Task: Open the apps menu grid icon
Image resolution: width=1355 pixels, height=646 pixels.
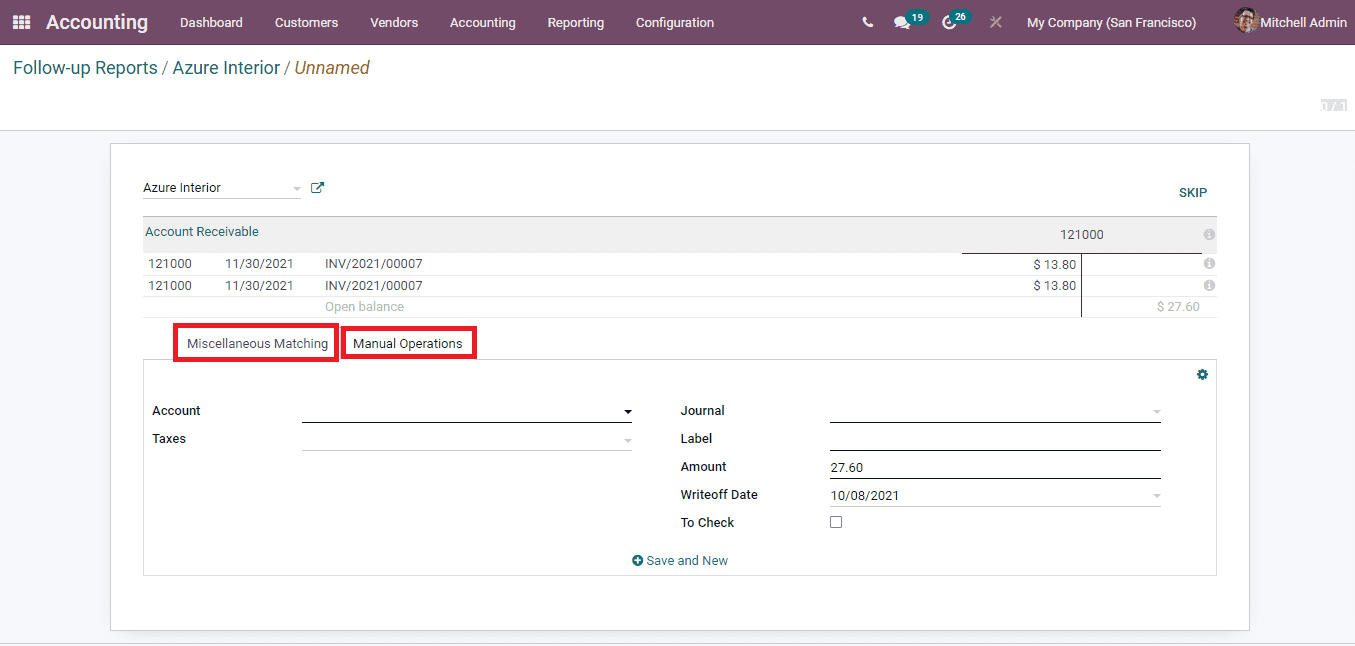Action: (x=20, y=22)
